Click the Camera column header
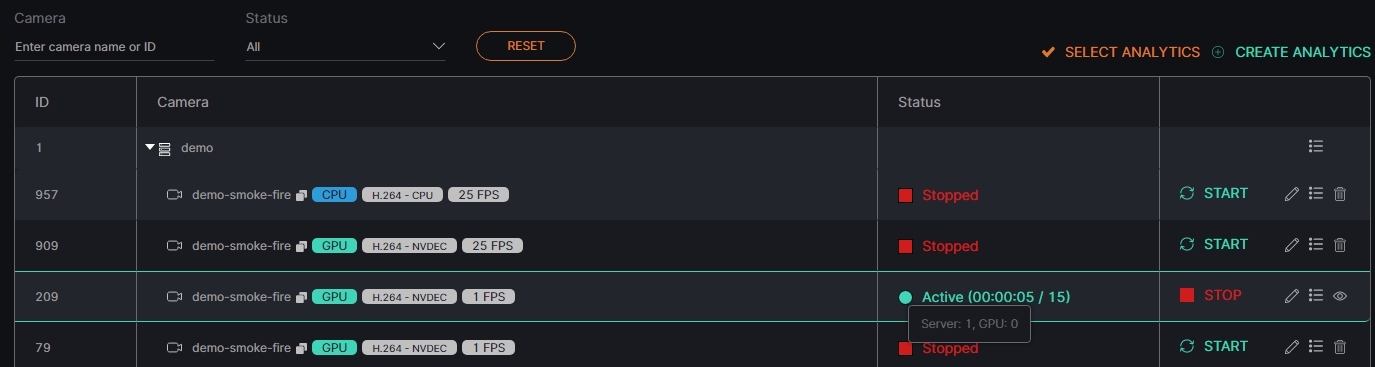1375x367 pixels. tap(183, 102)
